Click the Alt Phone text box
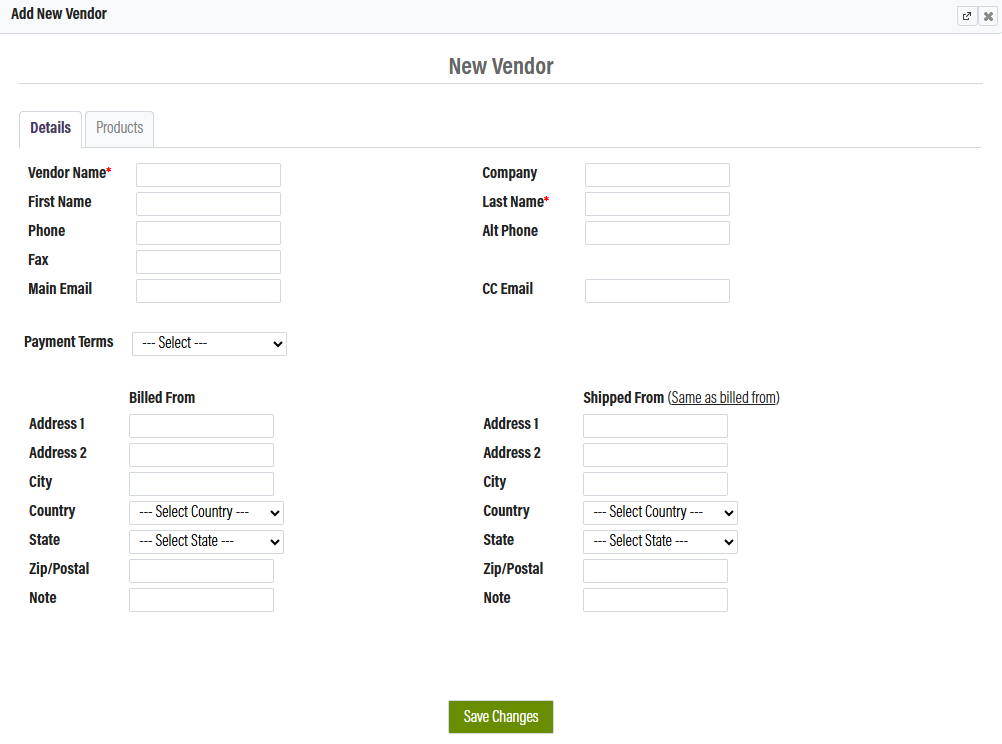The height and width of the screenshot is (744, 1002). click(x=657, y=233)
